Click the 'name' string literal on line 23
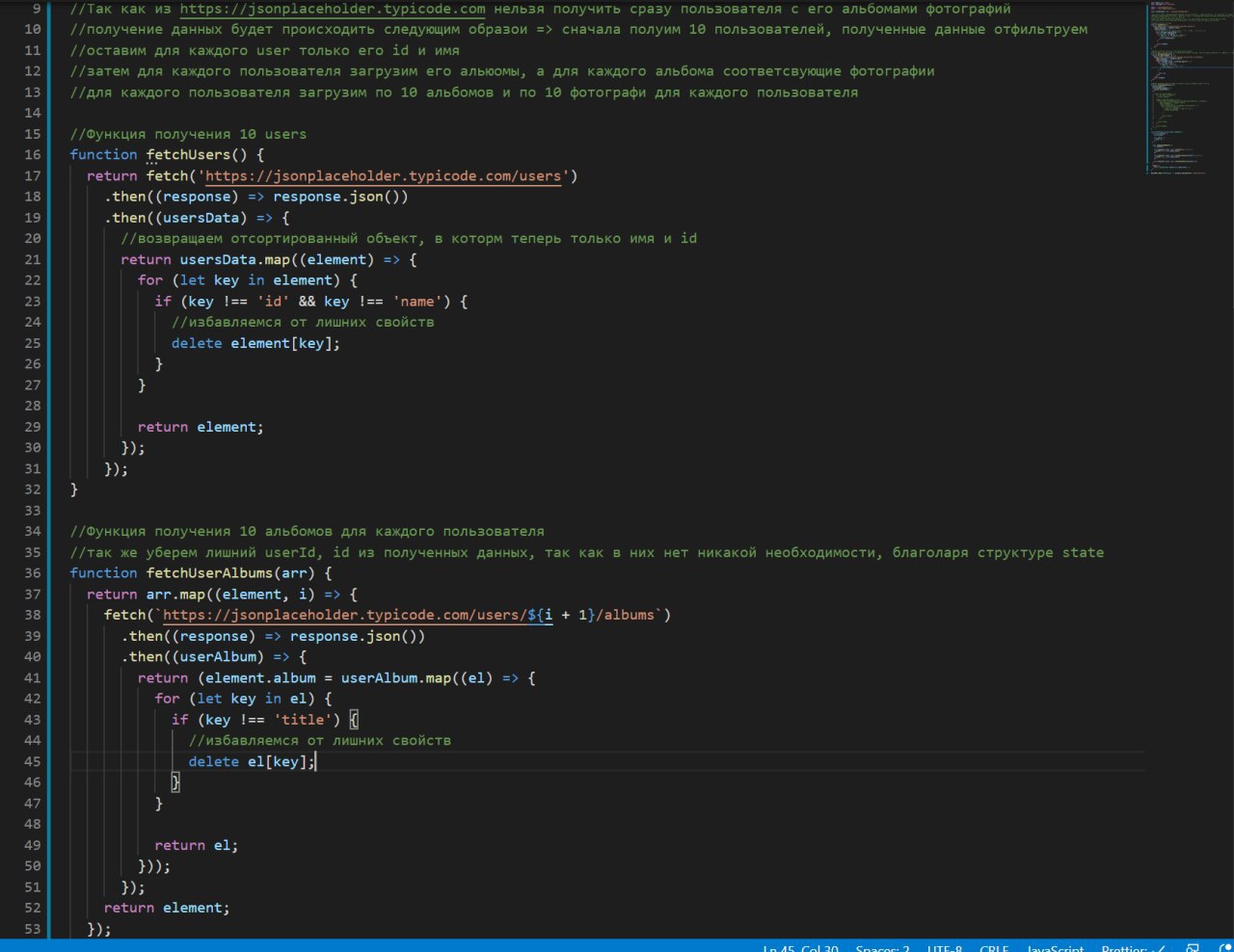Screen dimensions: 1234x952 coord(416,301)
